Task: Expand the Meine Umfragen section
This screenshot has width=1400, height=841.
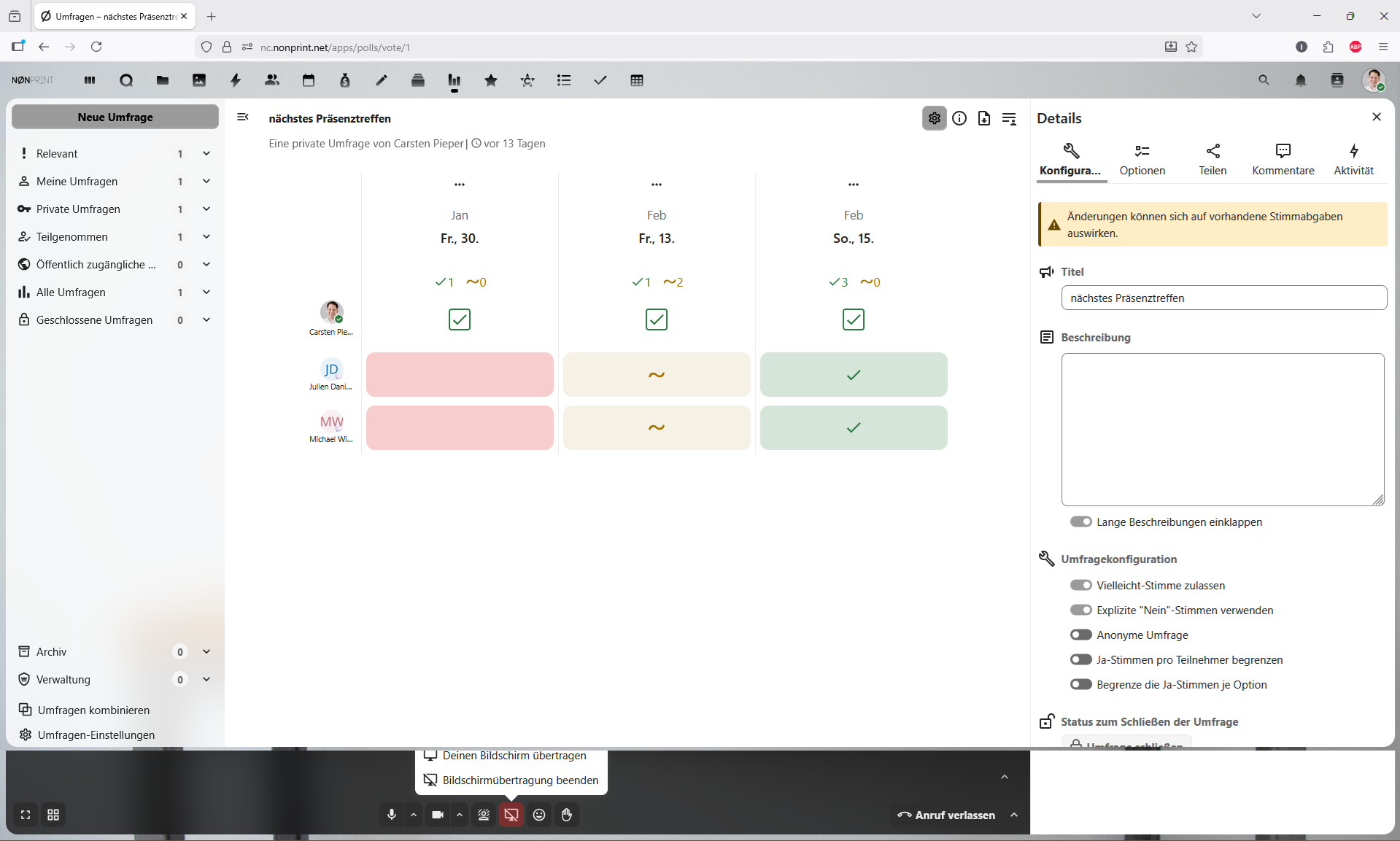Action: coord(206,181)
